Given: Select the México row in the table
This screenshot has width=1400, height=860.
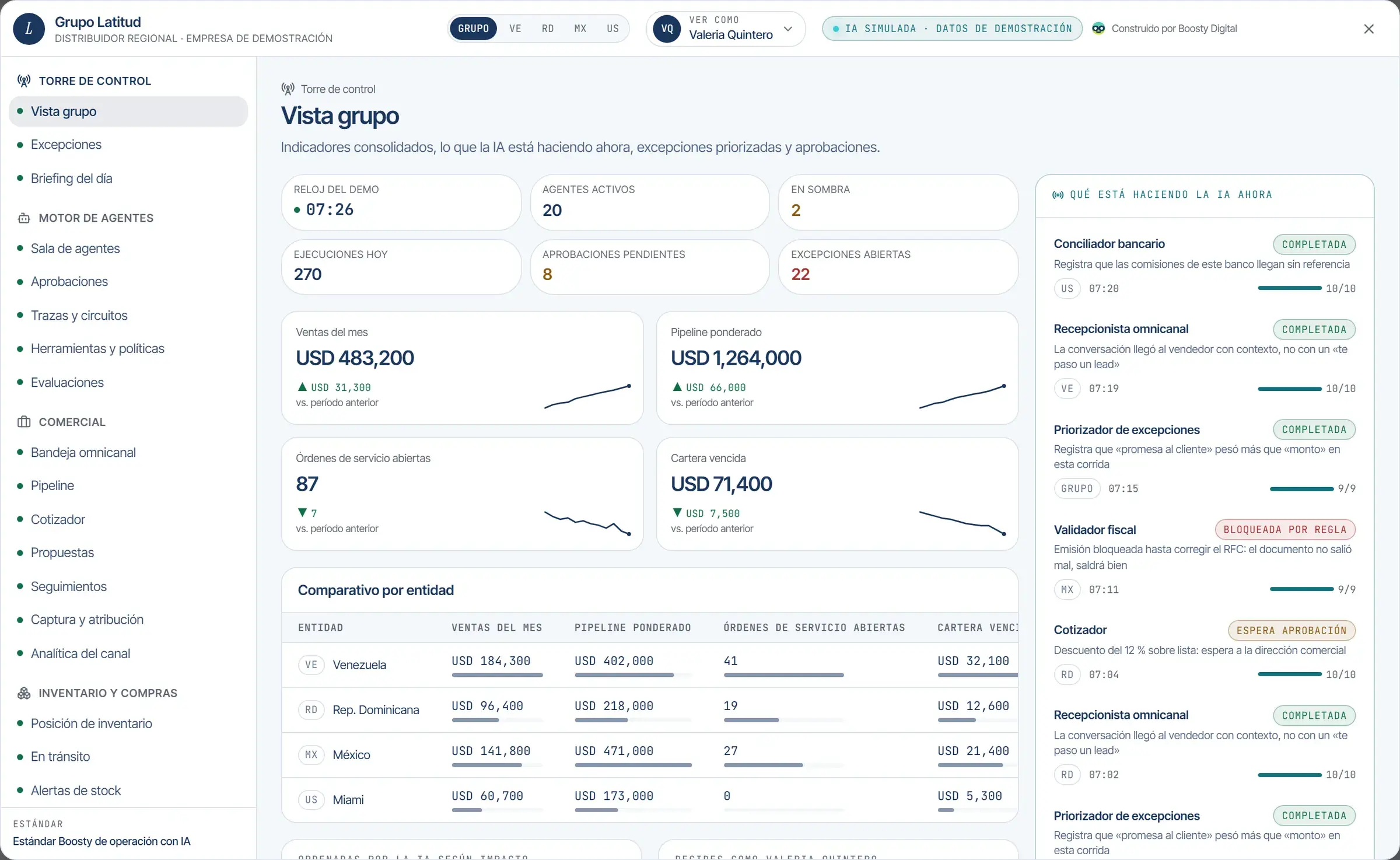Looking at the screenshot, I should [649, 755].
